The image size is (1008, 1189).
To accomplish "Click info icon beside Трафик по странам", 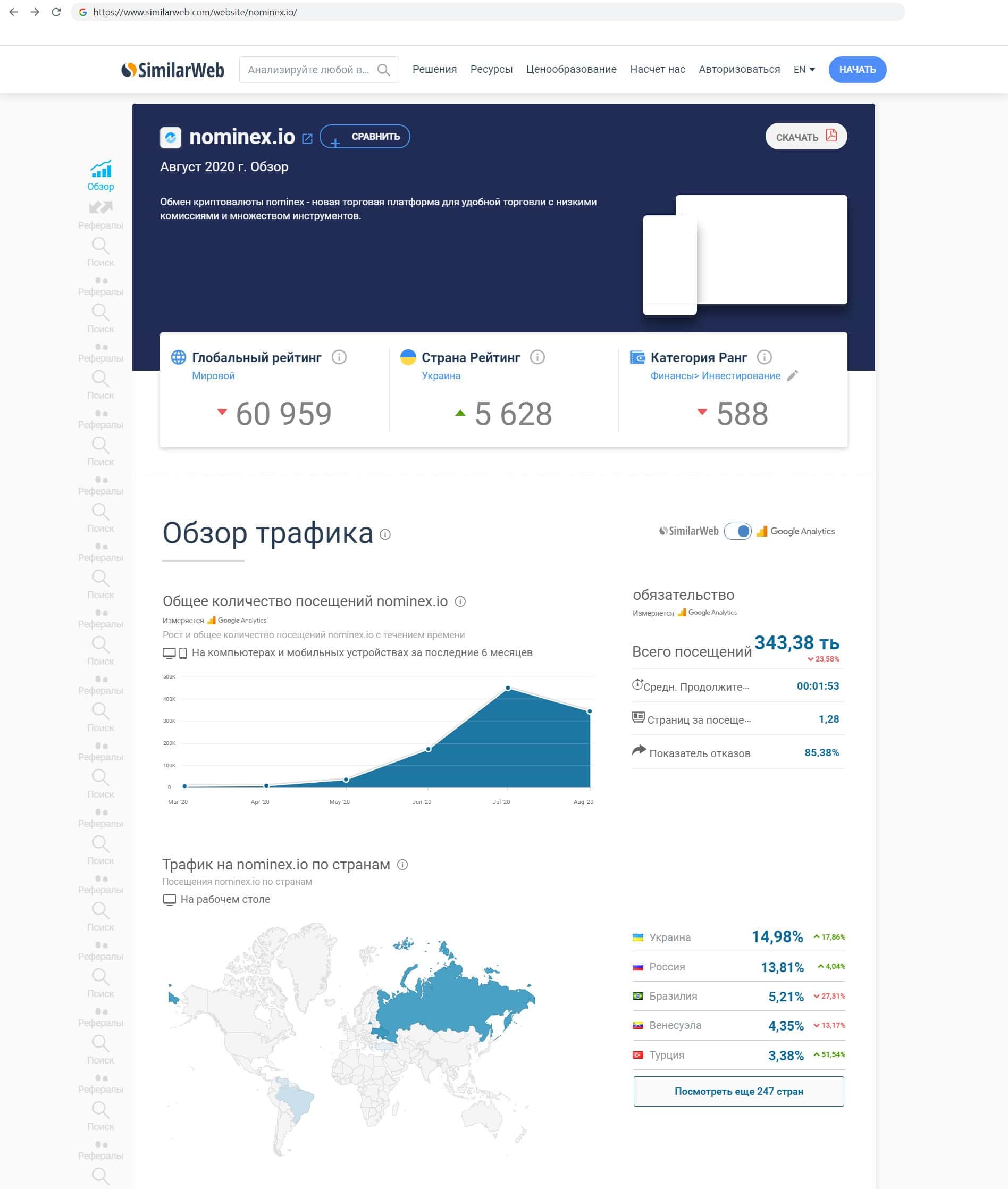I will tap(402, 864).
